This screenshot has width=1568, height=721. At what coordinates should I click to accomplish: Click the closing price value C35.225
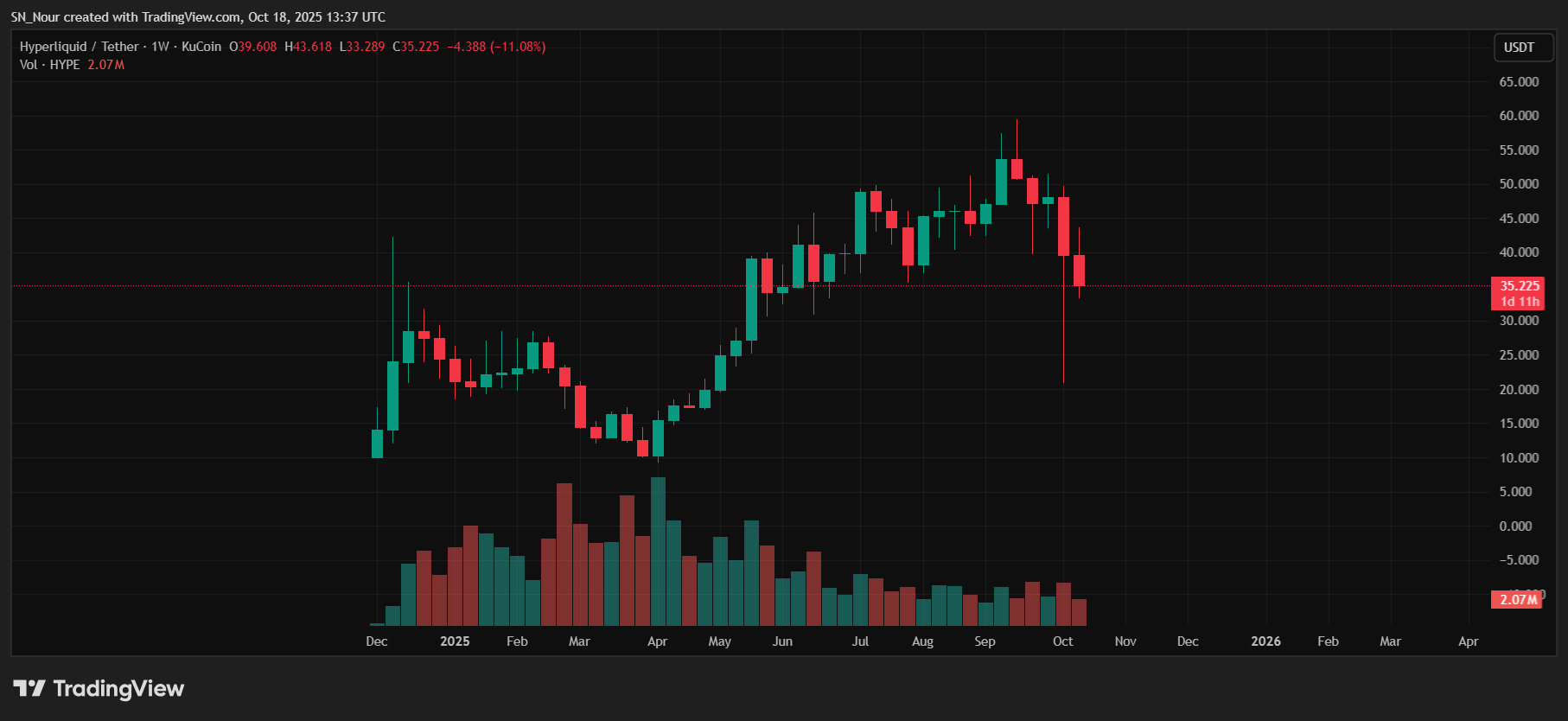(x=416, y=47)
